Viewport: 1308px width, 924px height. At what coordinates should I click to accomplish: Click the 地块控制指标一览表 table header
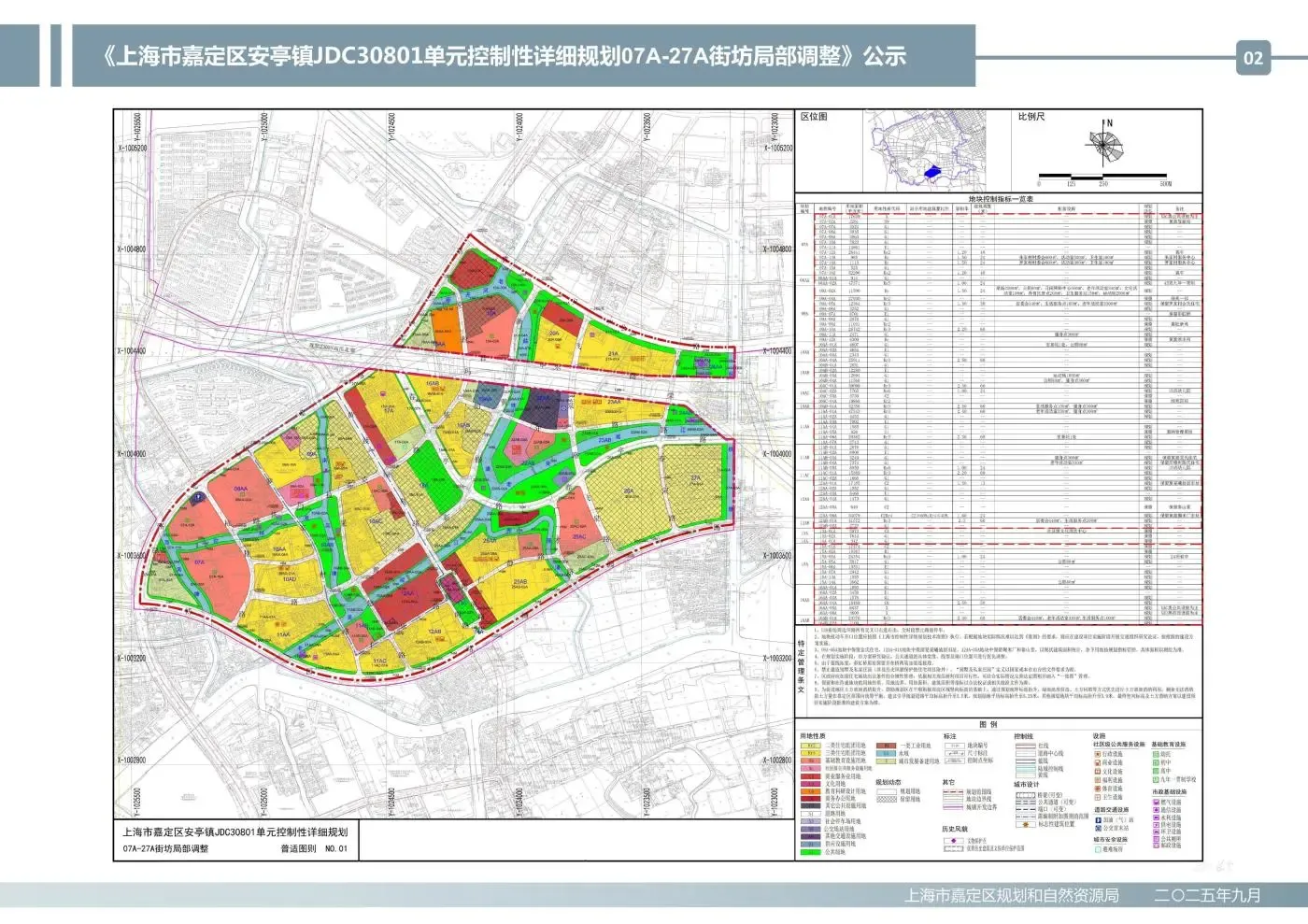point(1000,199)
